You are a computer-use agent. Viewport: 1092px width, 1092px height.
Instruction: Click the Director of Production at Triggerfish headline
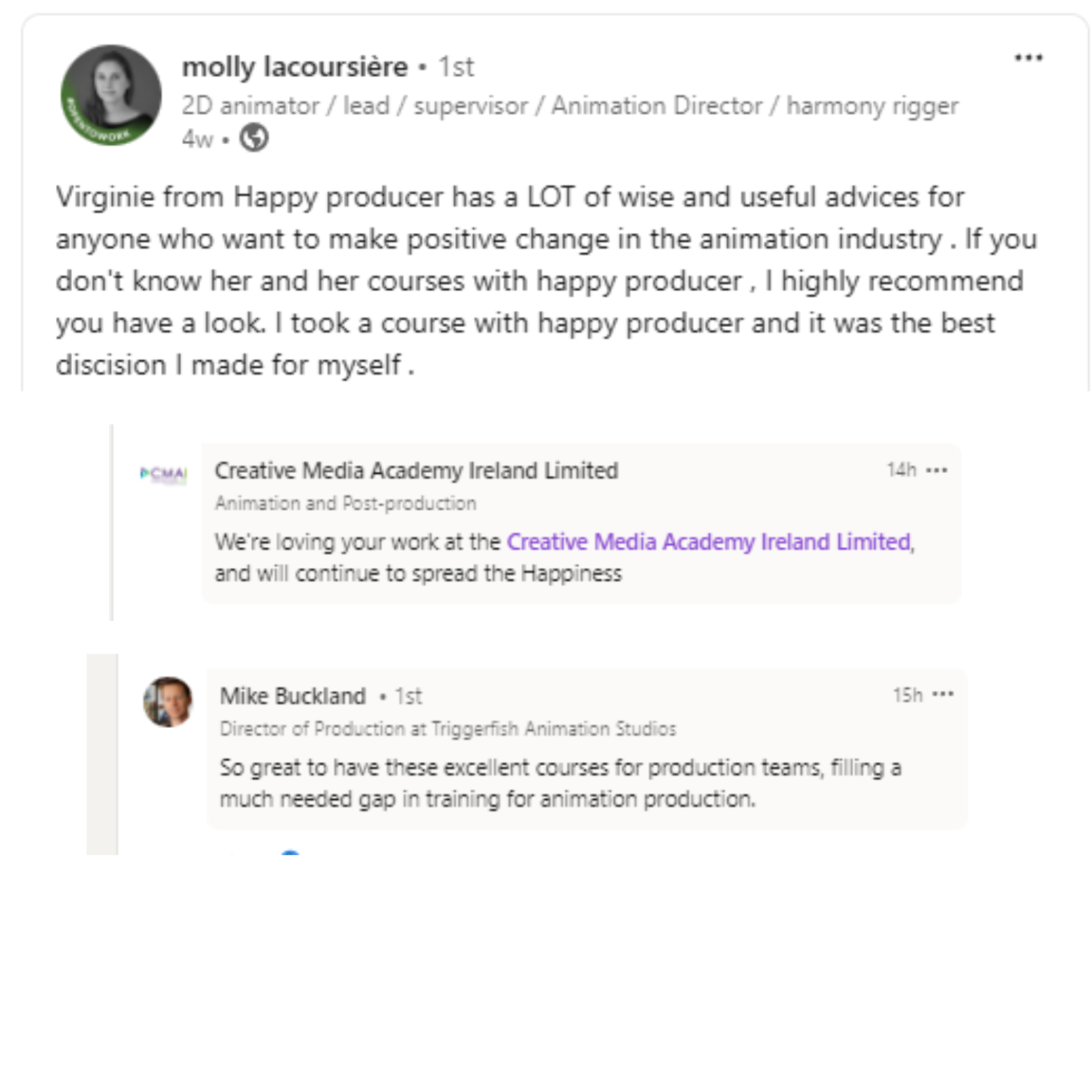447,729
